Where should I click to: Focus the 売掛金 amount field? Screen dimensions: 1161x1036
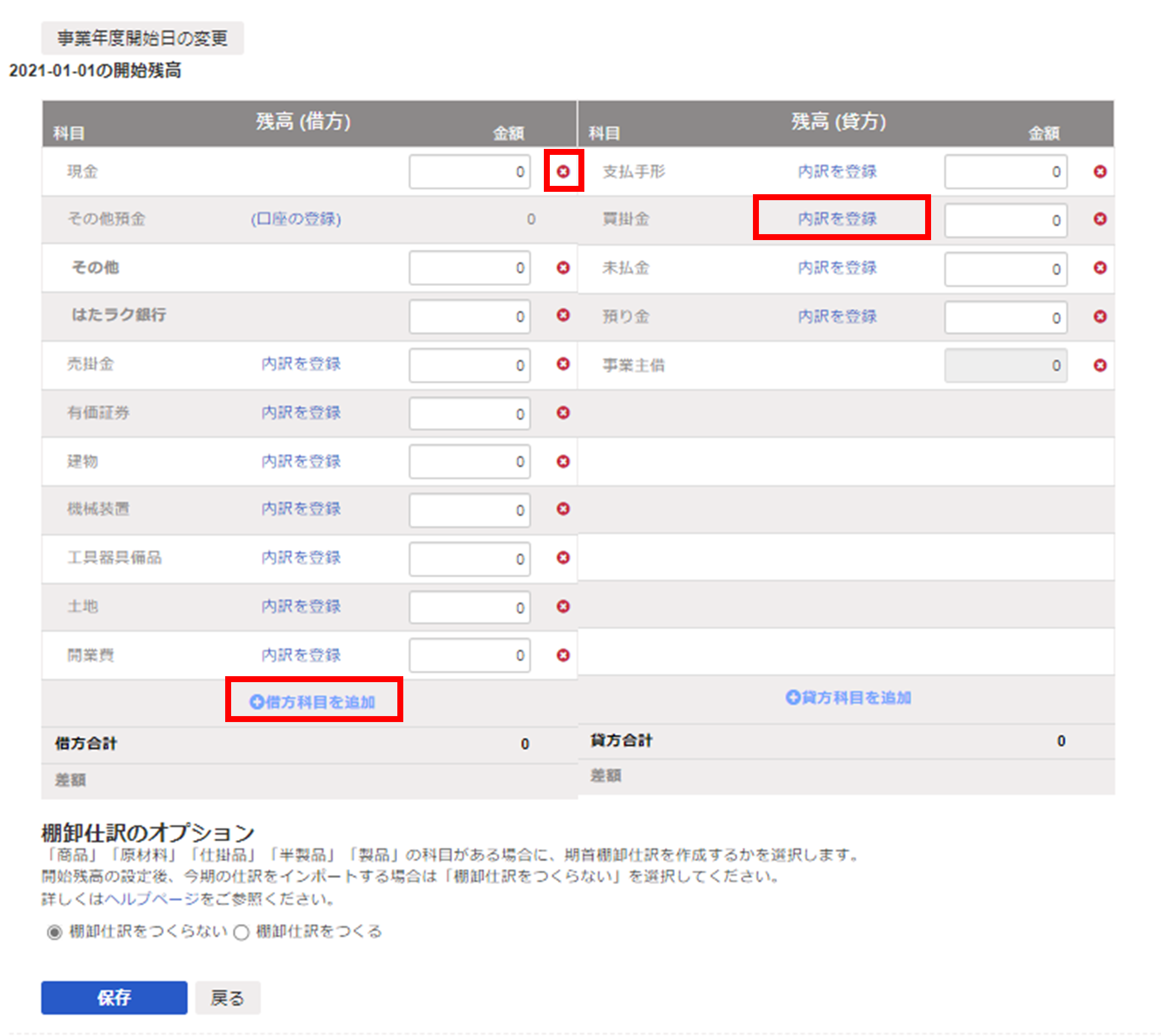point(470,365)
